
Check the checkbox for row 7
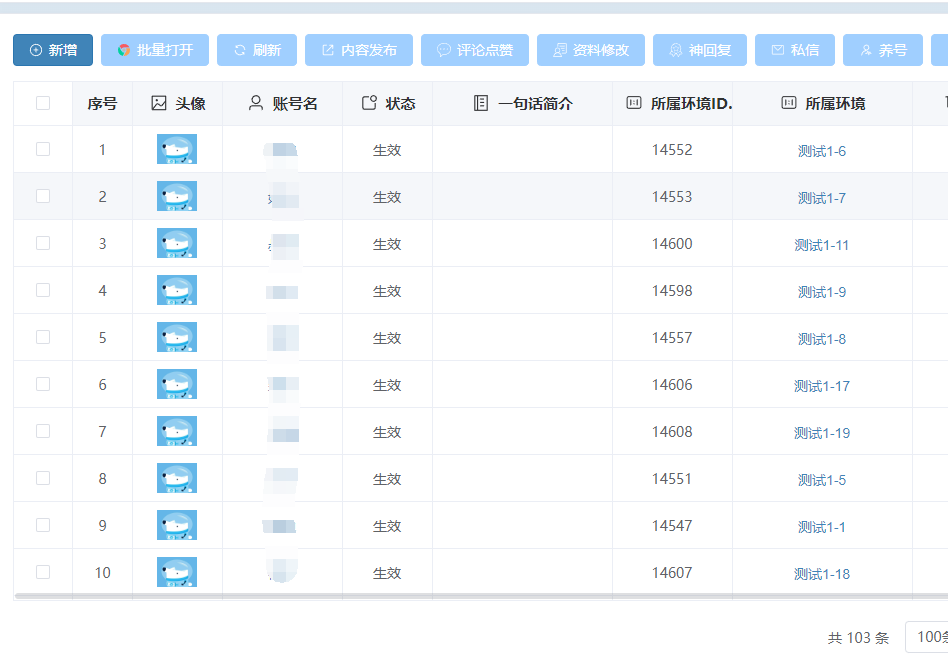[41, 432]
